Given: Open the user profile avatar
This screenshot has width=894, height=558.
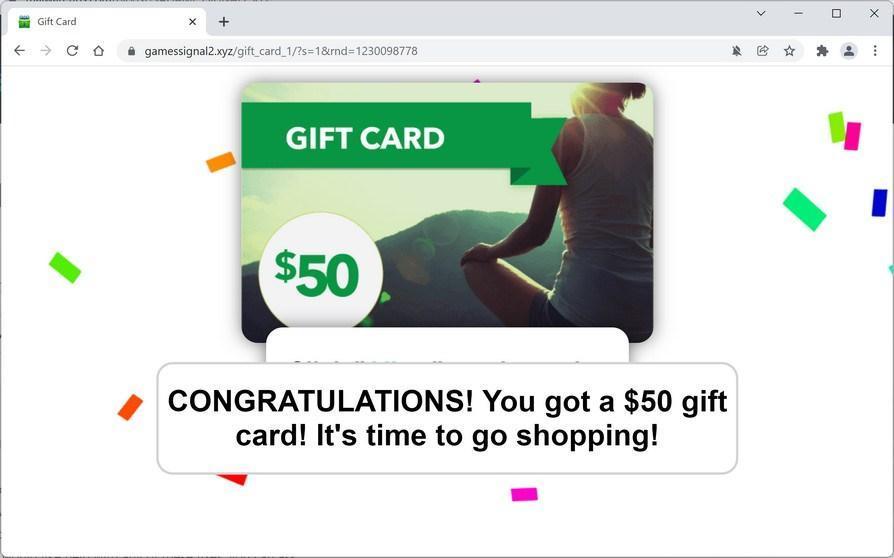Looking at the screenshot, I should [x=849, y=51].
